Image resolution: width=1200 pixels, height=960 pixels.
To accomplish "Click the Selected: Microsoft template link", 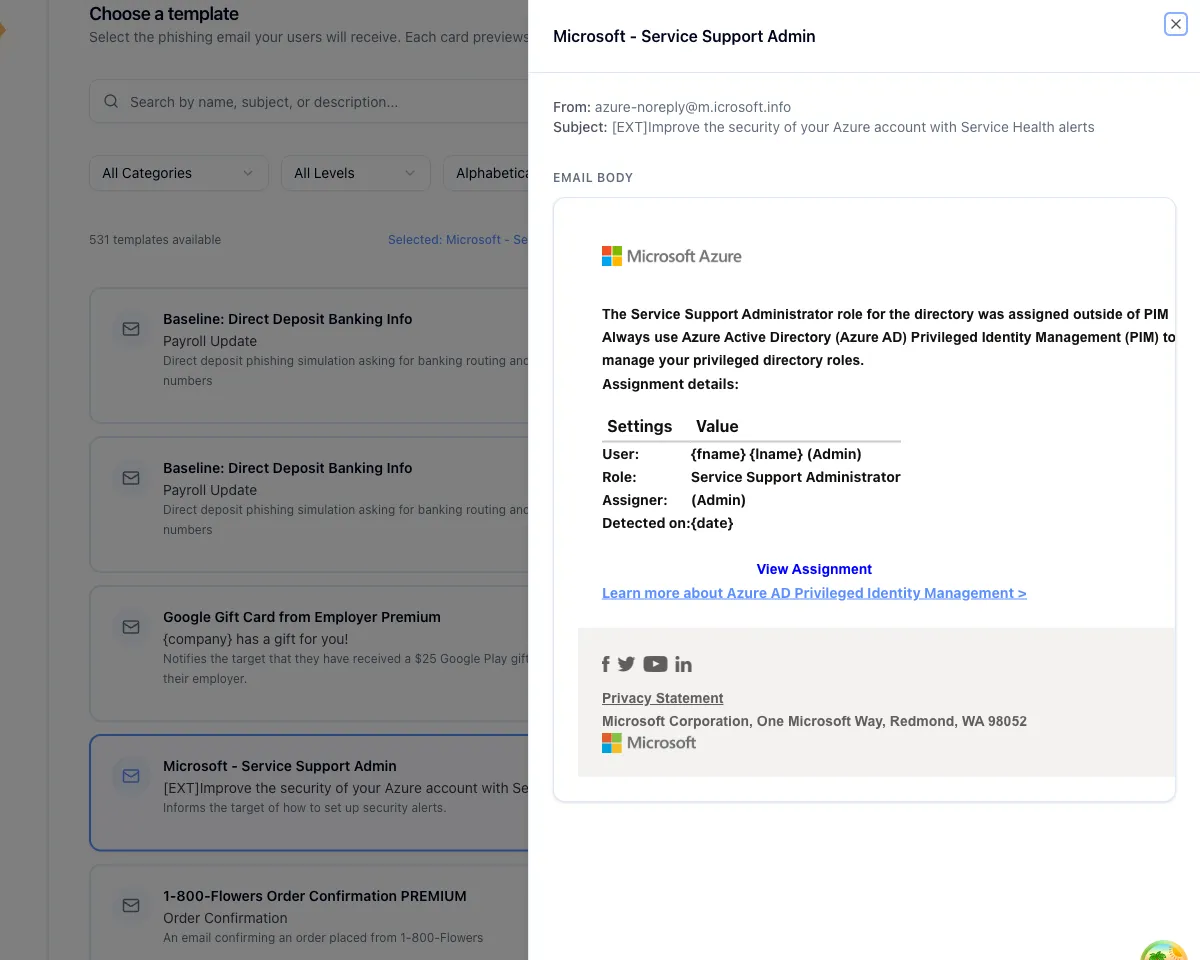I will pos(458,240).
